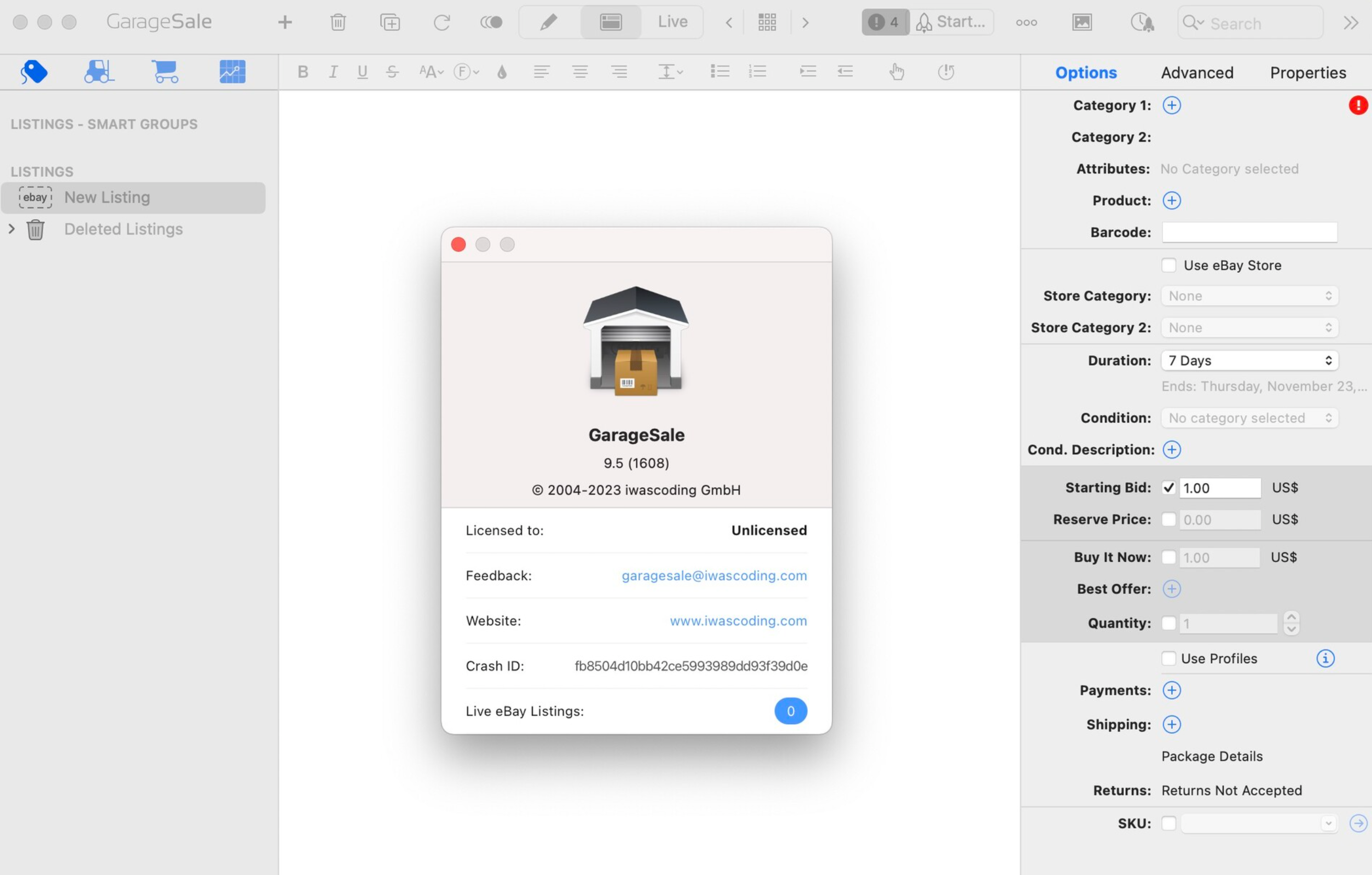The height and width of the screenshot is (875, 1372).
Task: Open Use Profiles info icon
Action: click(1325, 658)
